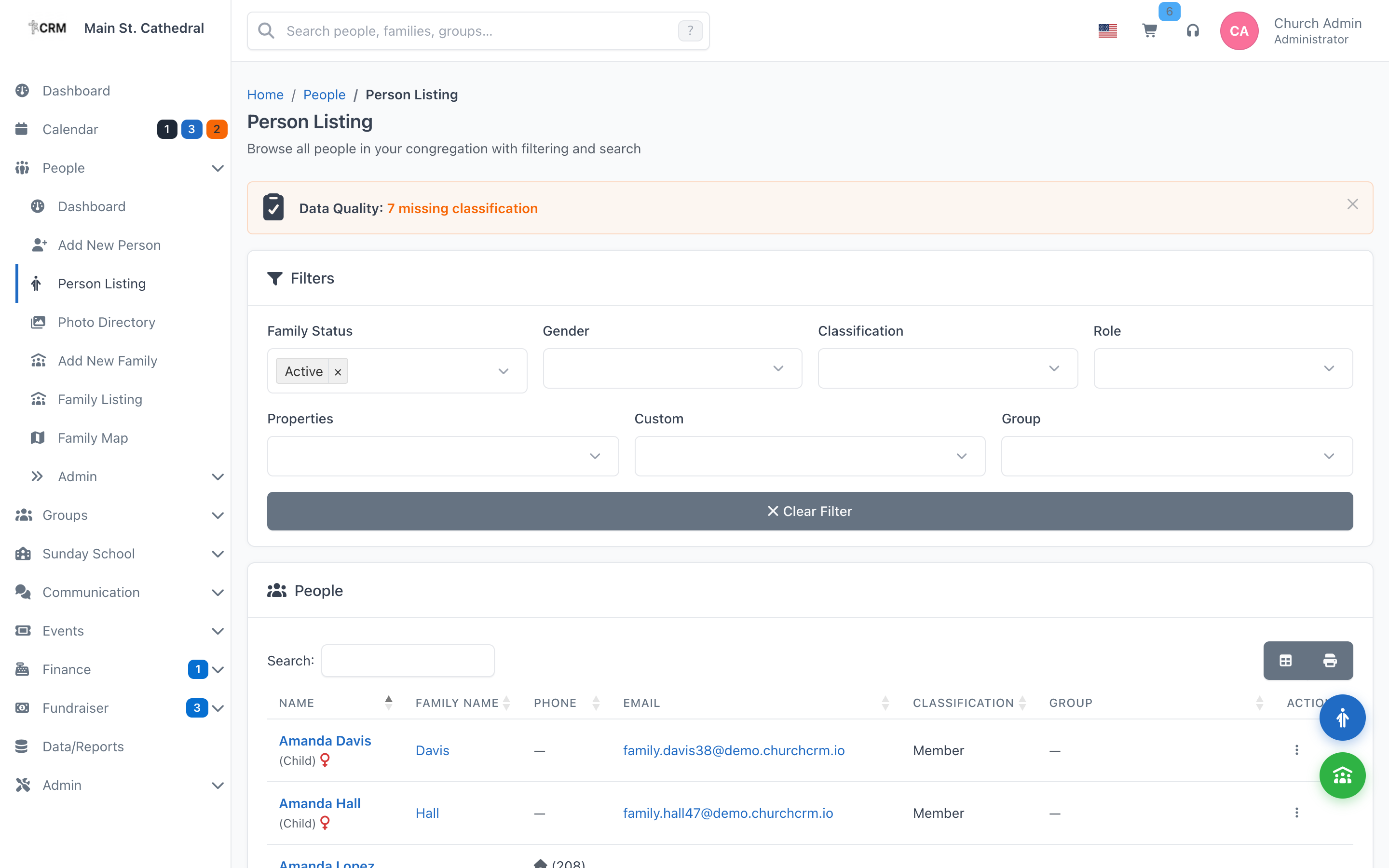Open Hall family link
The width and height of the screenshot is (1389, 868).
pos(427,813)
